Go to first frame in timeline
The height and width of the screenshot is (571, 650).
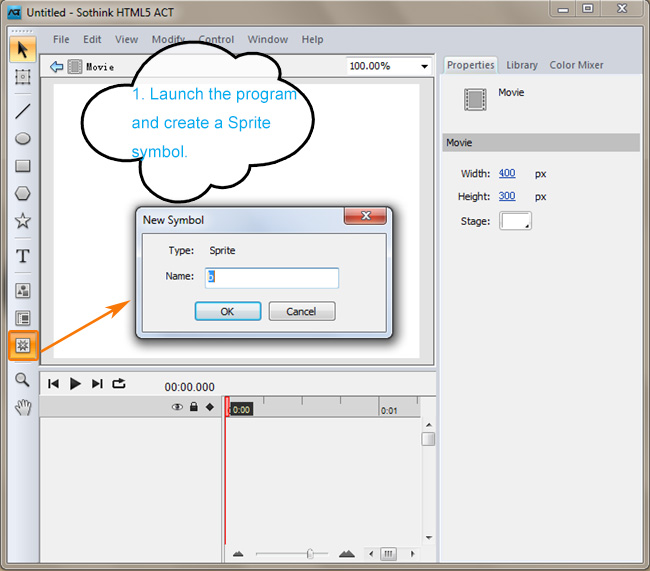click(x=53, y=384)
